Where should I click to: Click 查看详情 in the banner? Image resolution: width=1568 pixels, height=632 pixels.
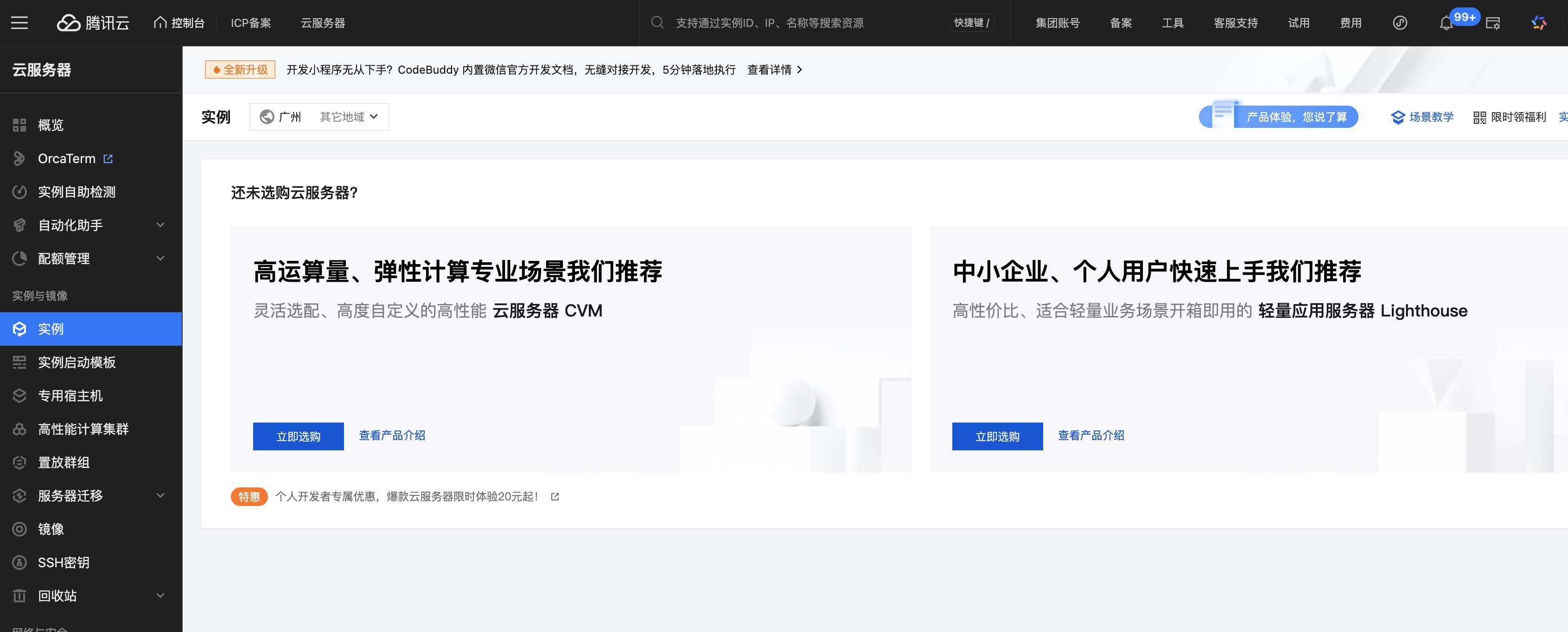774,70
